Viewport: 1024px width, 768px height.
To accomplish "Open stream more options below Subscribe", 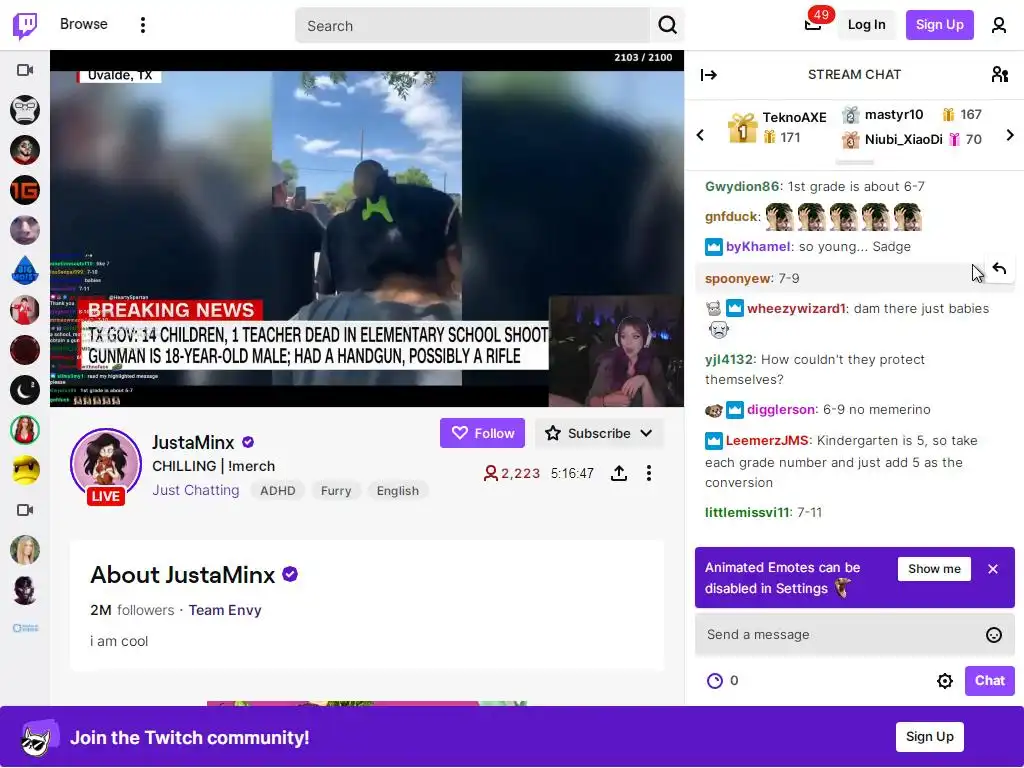I will (648, 473).
